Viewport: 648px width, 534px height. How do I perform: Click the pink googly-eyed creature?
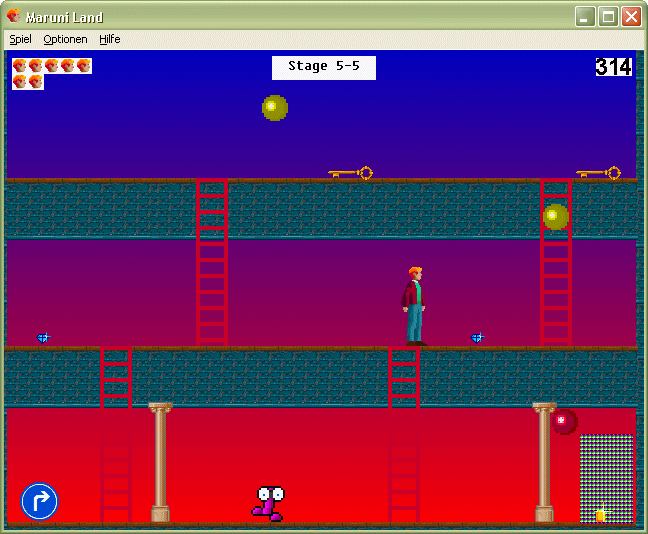click(x=269, y=503)
